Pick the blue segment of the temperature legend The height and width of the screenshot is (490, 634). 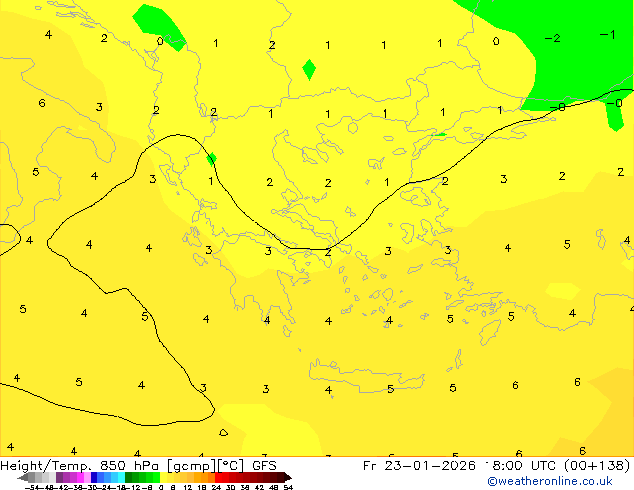tap(100, 477)
